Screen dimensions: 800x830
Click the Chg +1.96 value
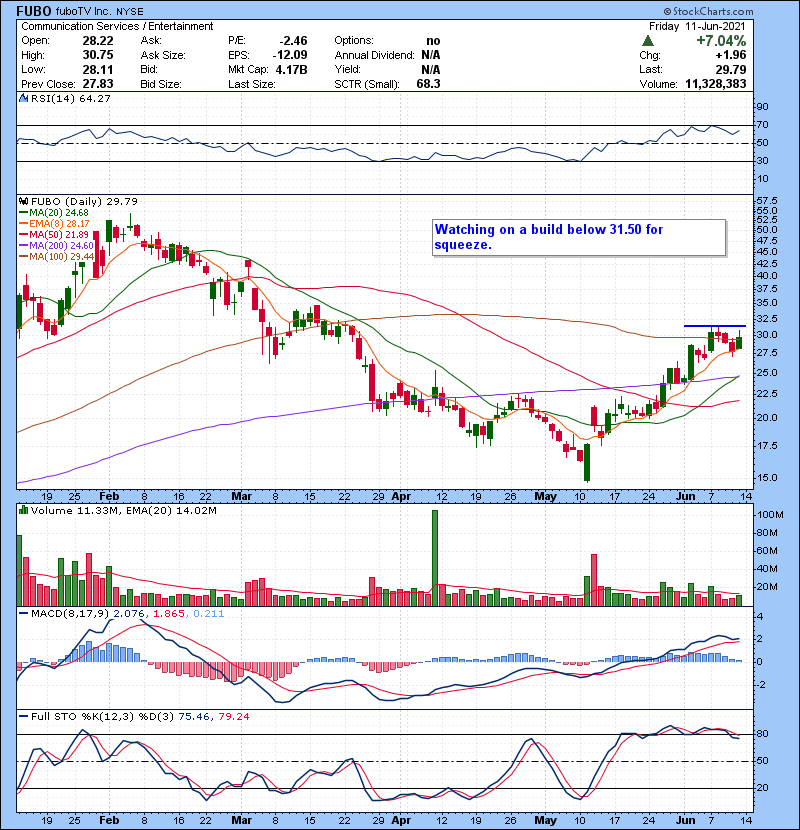tap(731, 55)
